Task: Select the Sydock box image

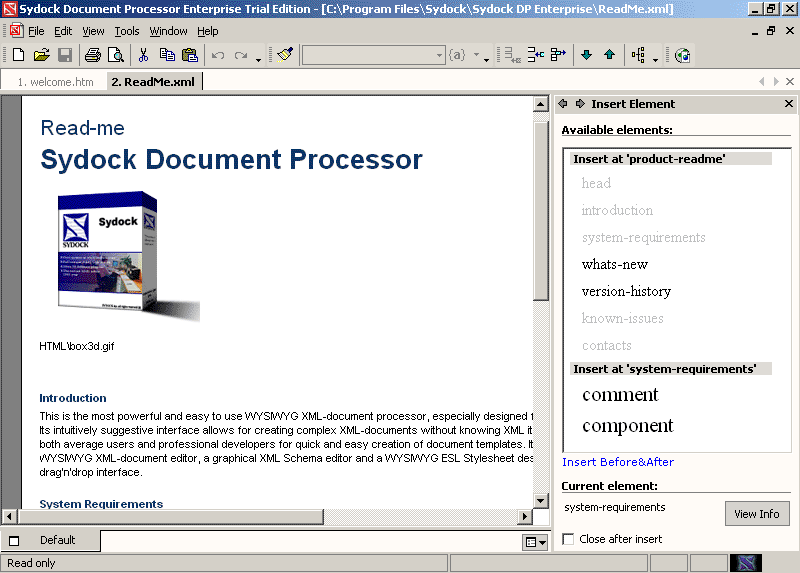Action: tap(128, 257)
